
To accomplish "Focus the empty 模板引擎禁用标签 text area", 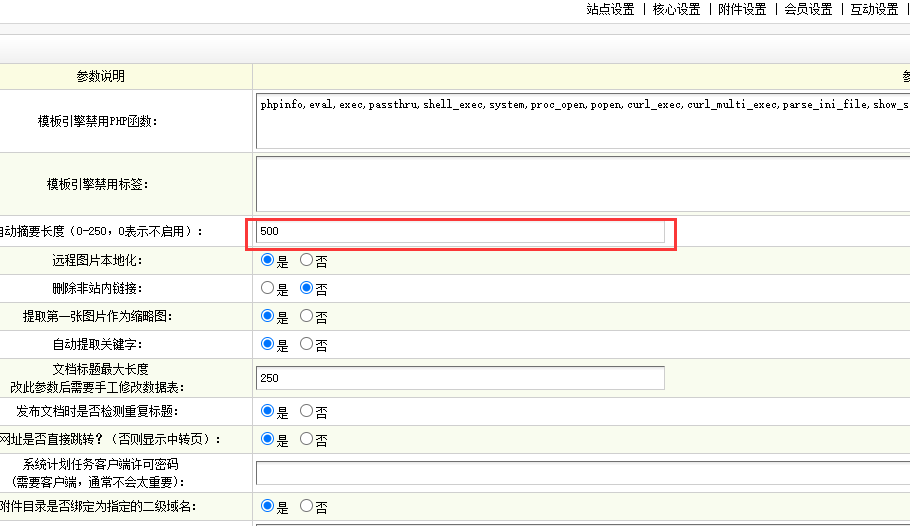I will (x=582, y=183).
